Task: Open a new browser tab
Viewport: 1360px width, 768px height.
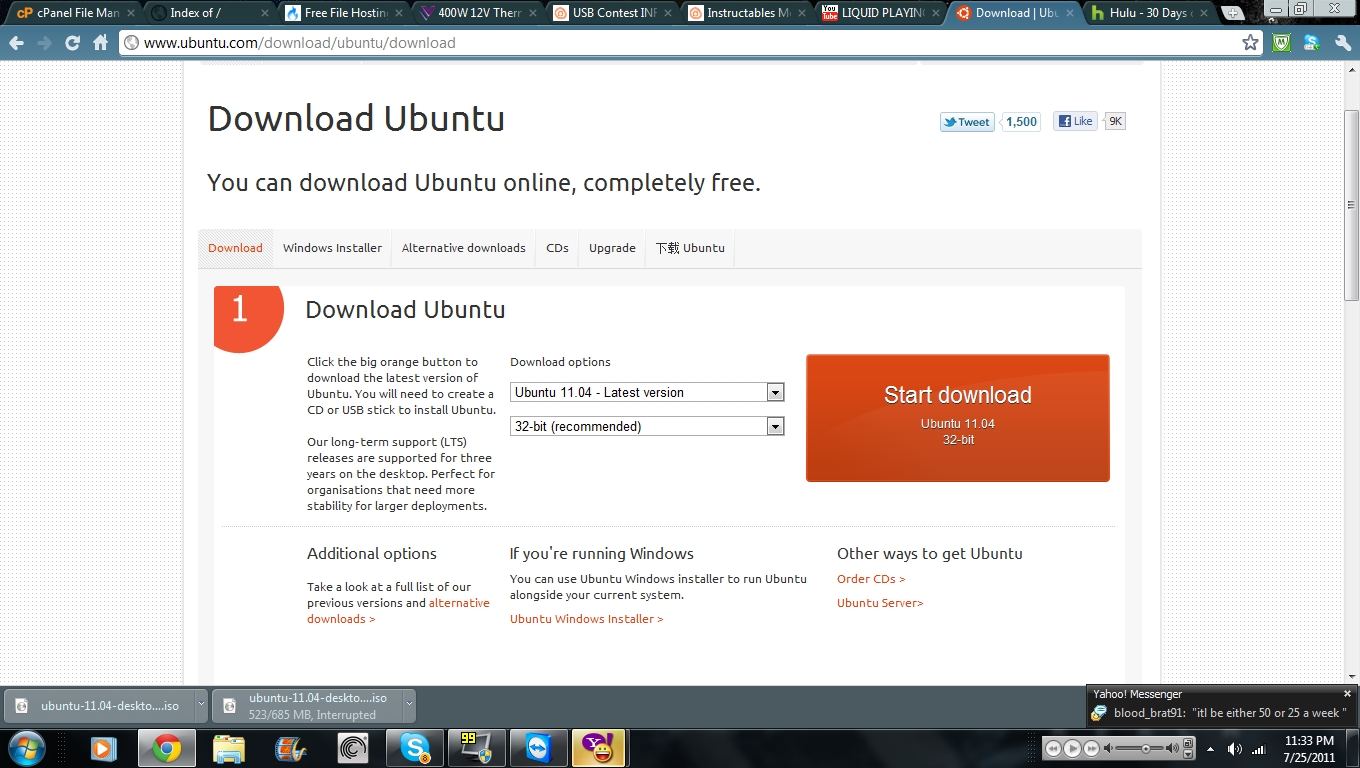Action: pos(1233,14)
